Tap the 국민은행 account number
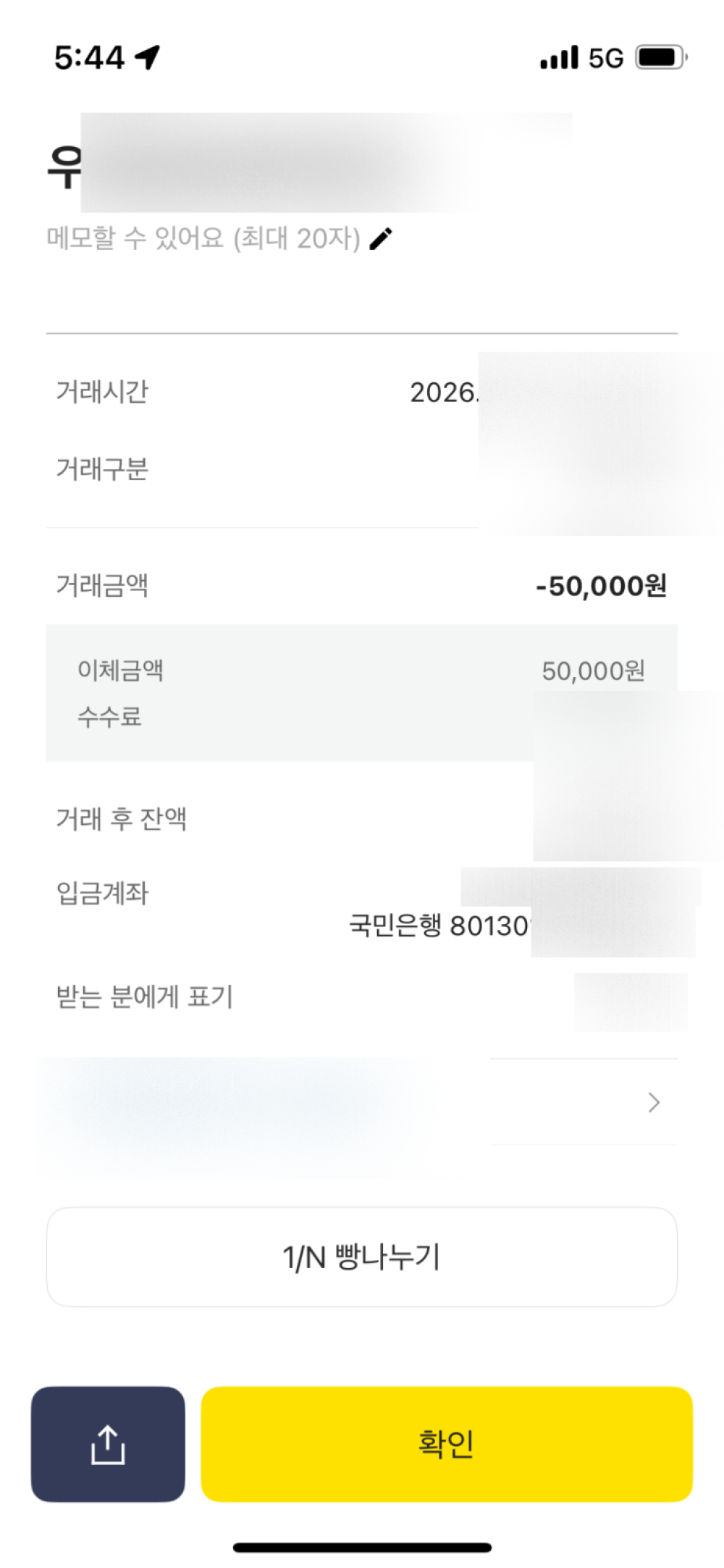724x1568 pixels. (x=440, y=926)
